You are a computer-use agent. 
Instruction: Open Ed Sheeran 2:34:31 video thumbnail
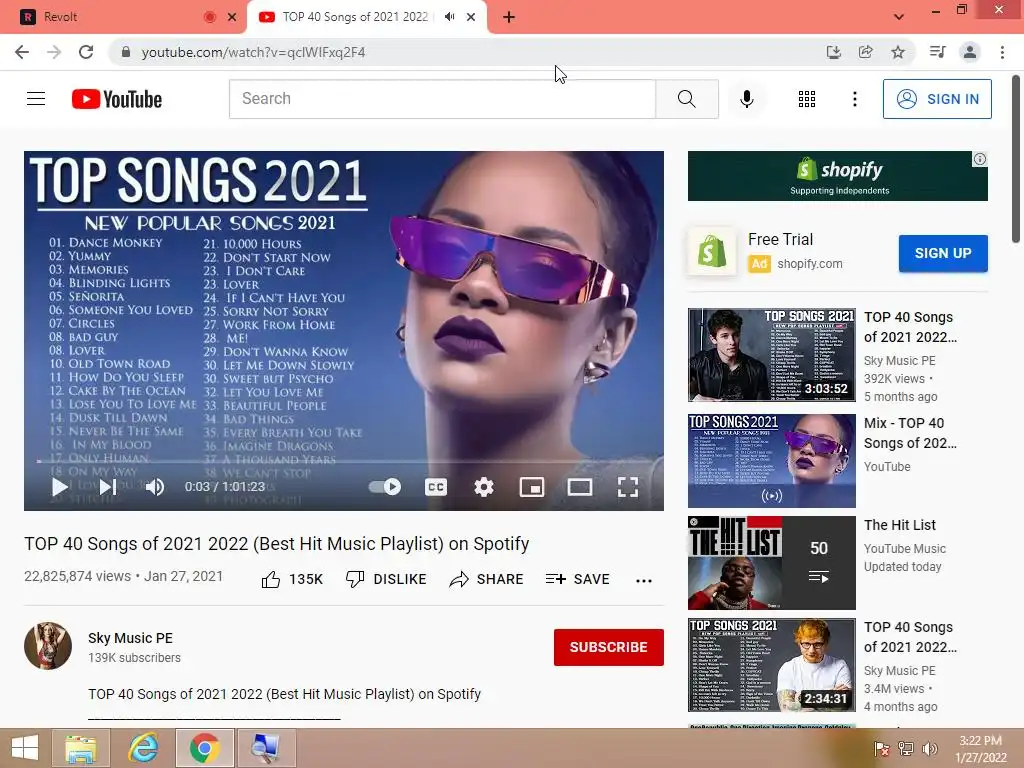771,665
